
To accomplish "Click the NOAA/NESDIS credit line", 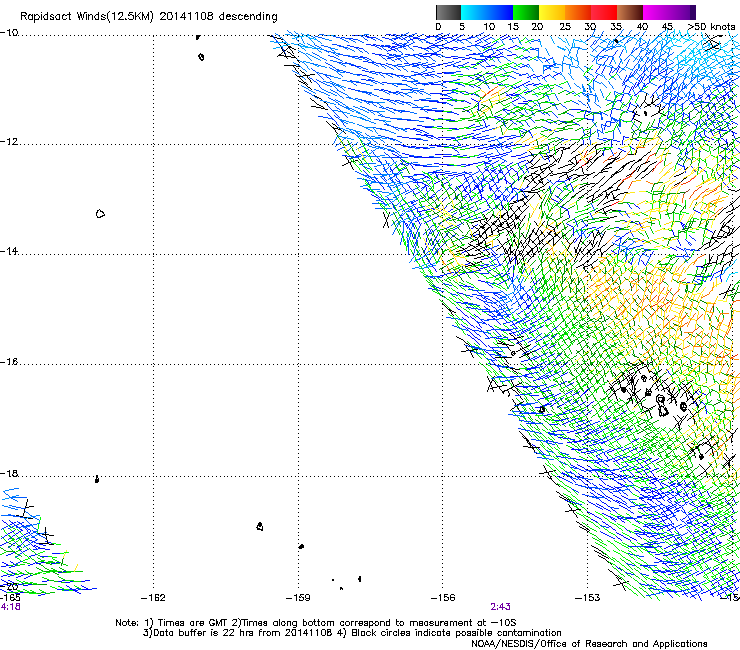I will tap(589, 644).
